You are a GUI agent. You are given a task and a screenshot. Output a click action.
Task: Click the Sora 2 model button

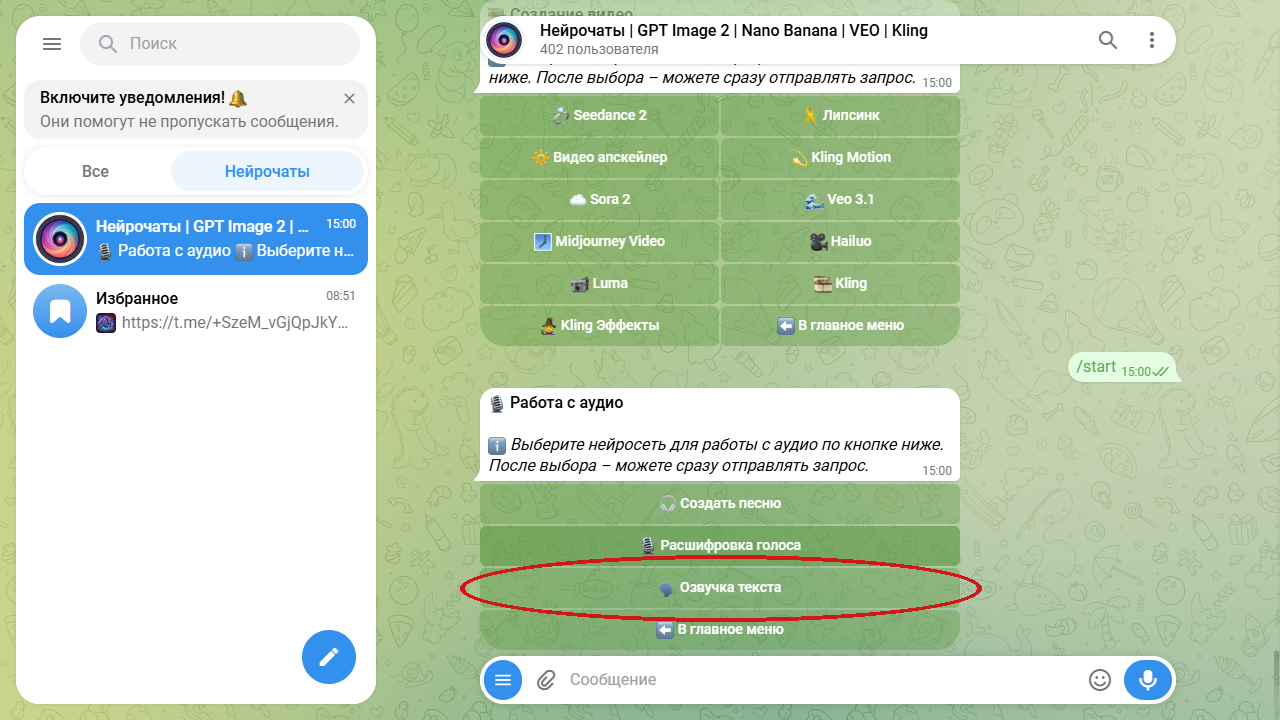pyautogui.click(x=600, y=199)
